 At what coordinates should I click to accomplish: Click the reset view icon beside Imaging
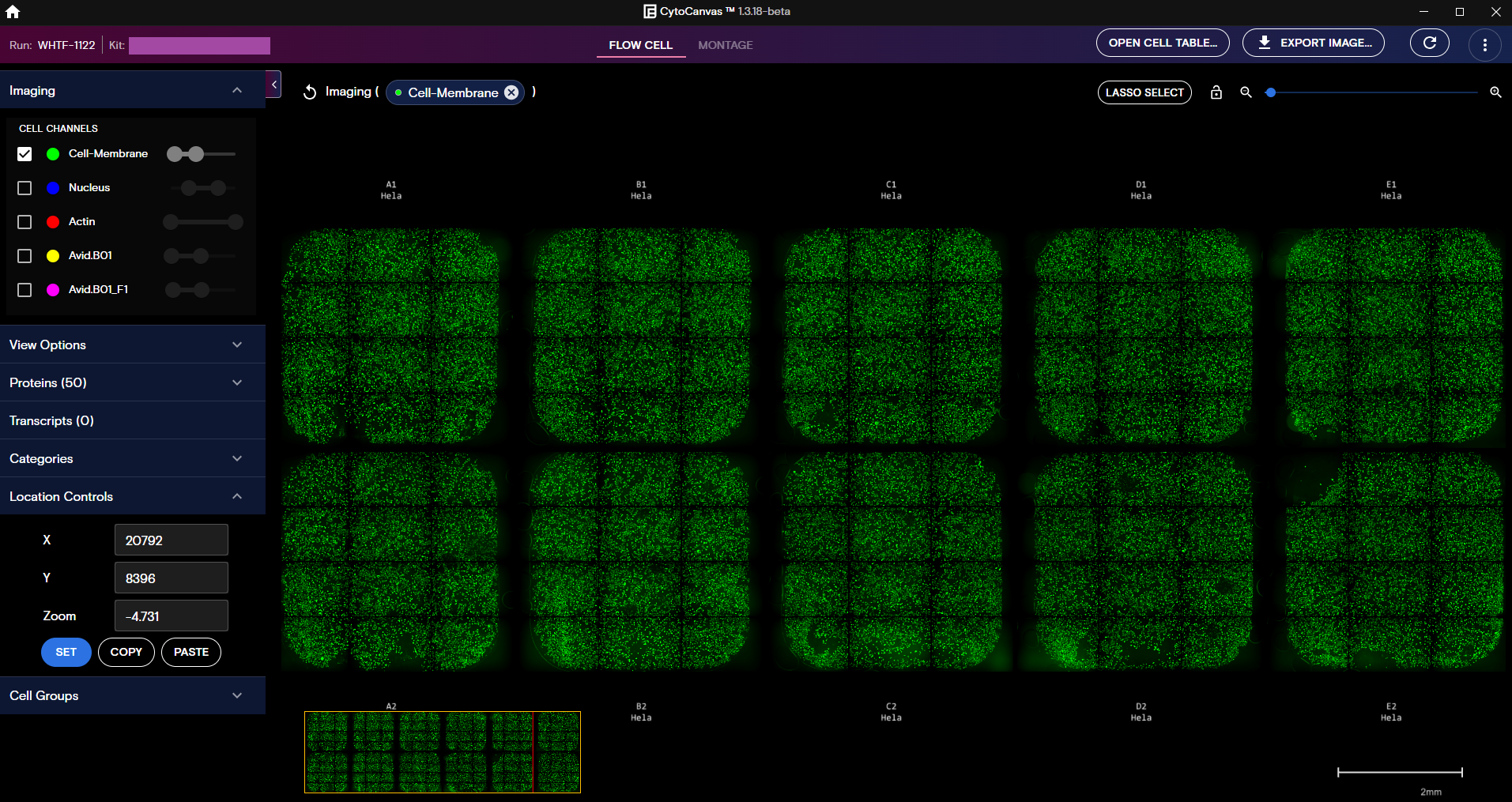(x=309, y=92)
